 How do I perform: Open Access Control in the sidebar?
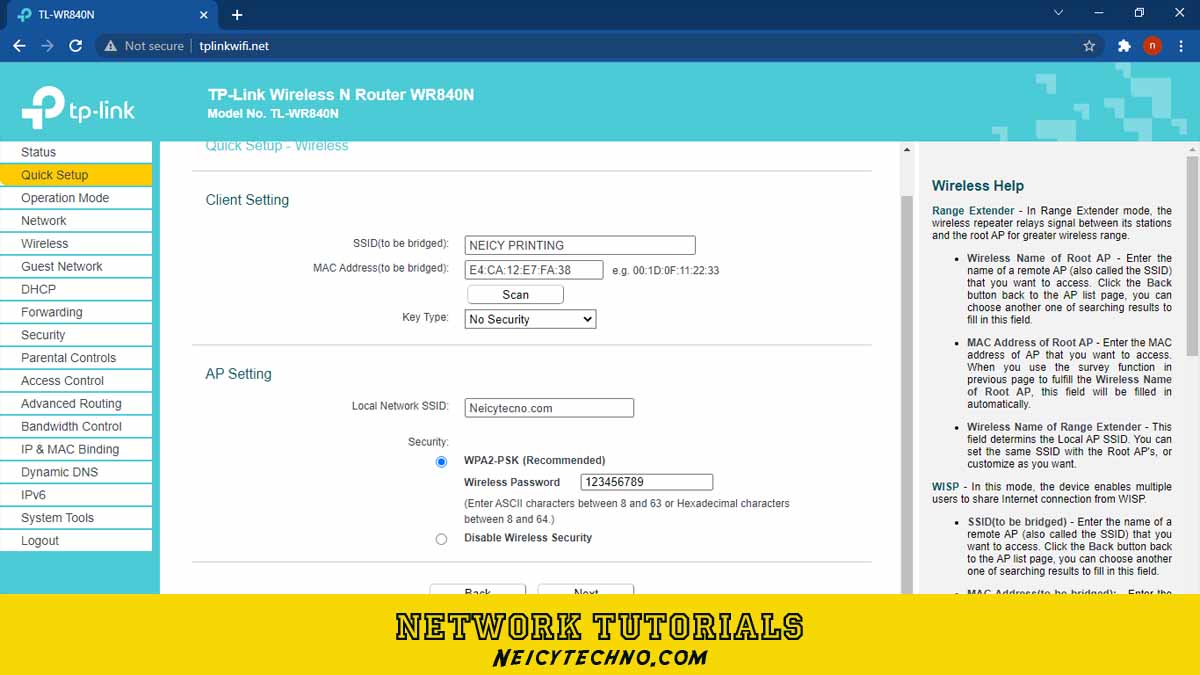coord(76,381)
